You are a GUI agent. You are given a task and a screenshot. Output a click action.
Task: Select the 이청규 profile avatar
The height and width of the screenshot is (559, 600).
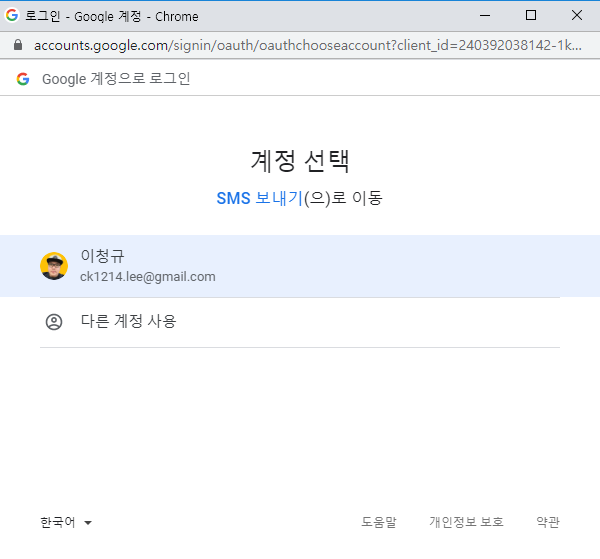[x=54, y=266]
